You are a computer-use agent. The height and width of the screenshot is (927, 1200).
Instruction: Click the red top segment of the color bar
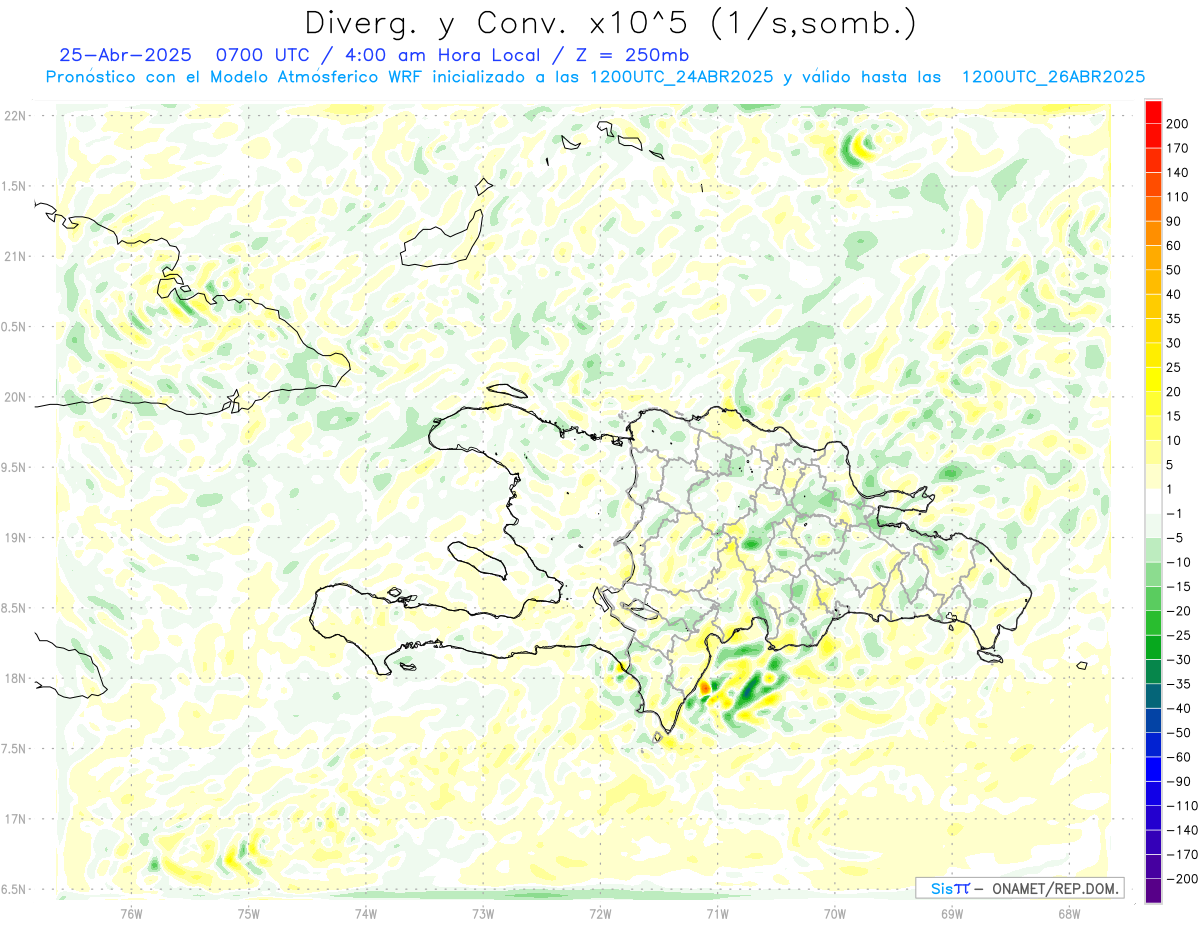[1154, 112]
